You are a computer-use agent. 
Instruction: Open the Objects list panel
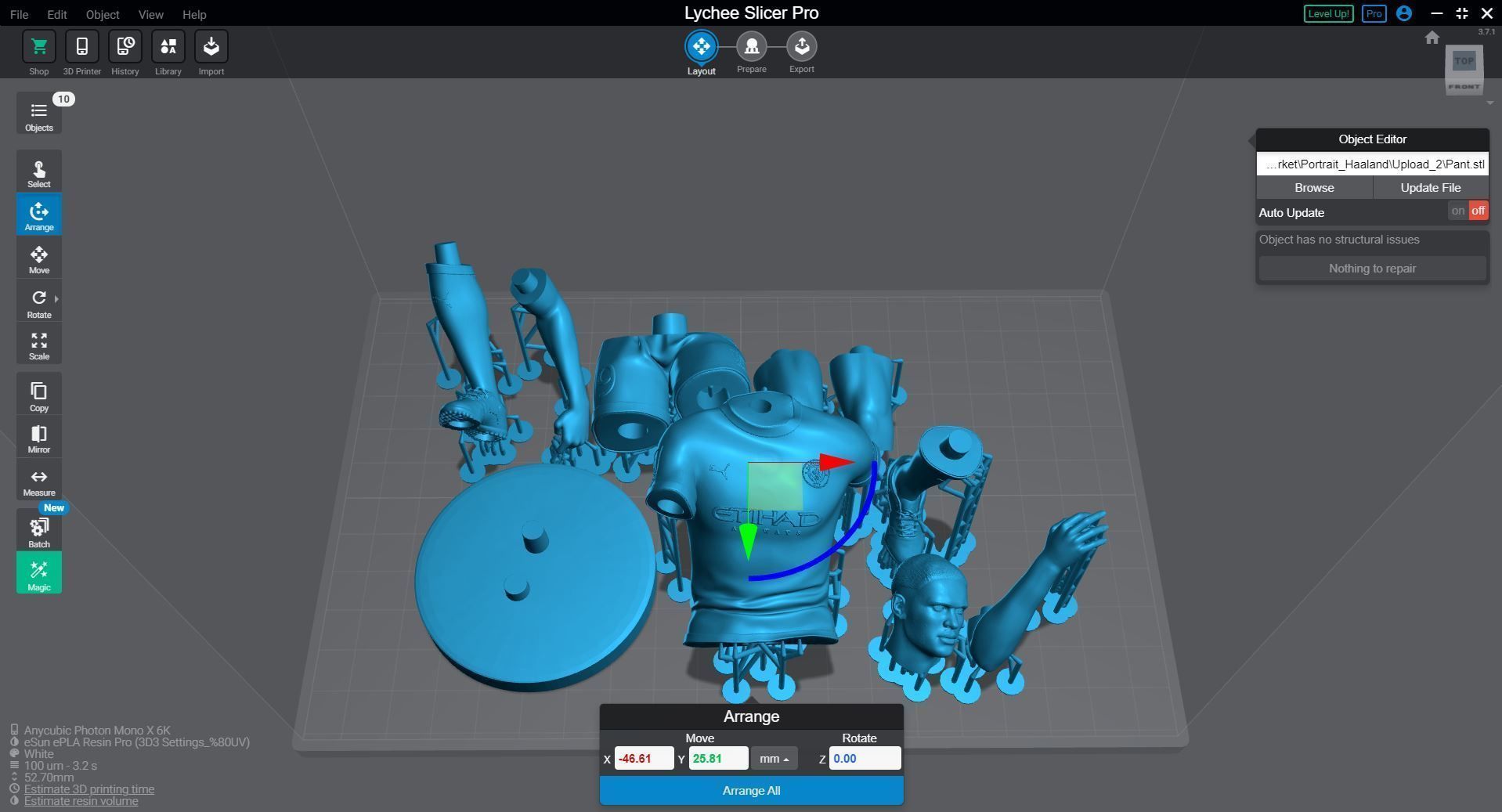[x=38, y=114]
